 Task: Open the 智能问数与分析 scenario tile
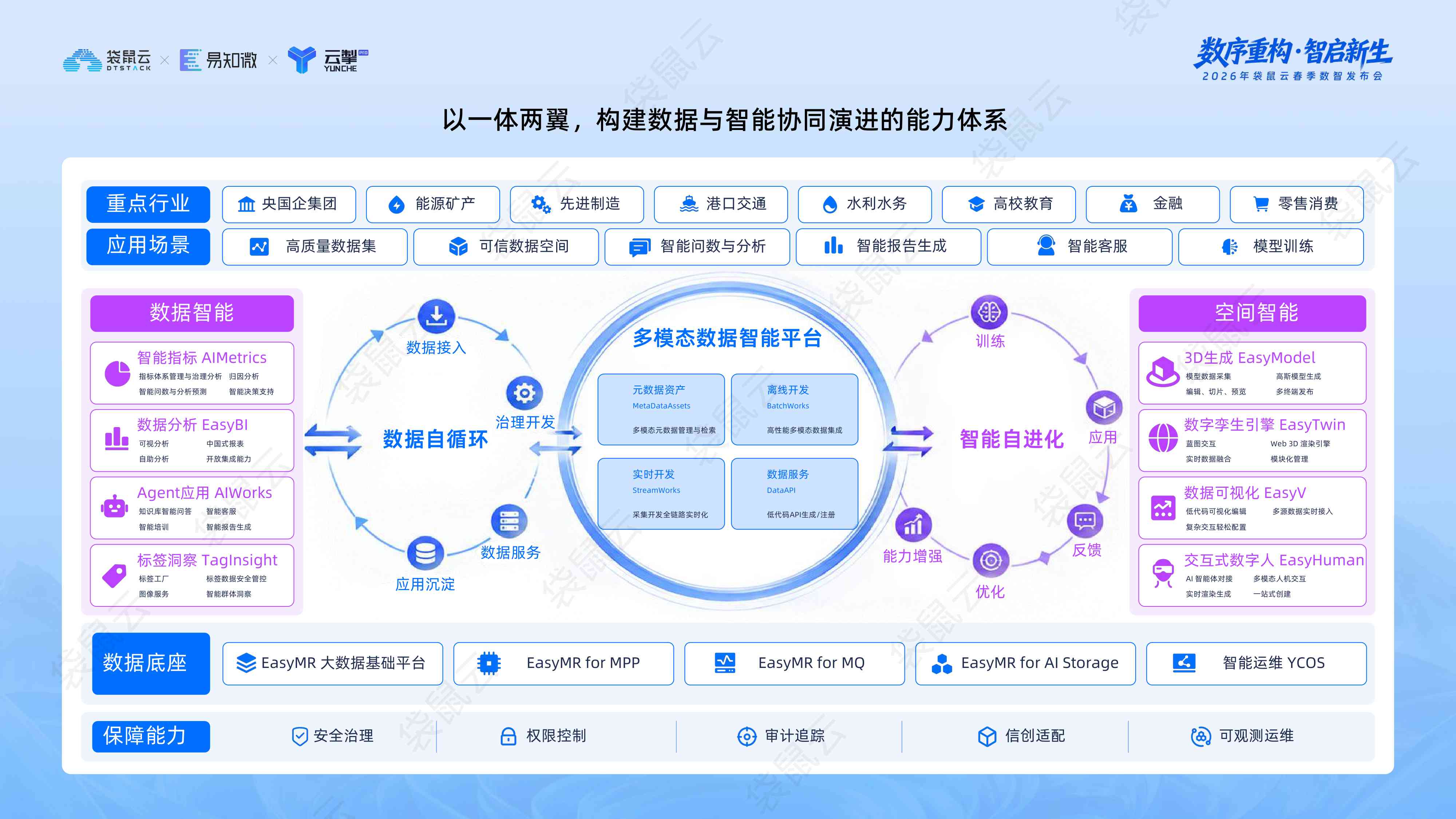click(x=697, y=246)
